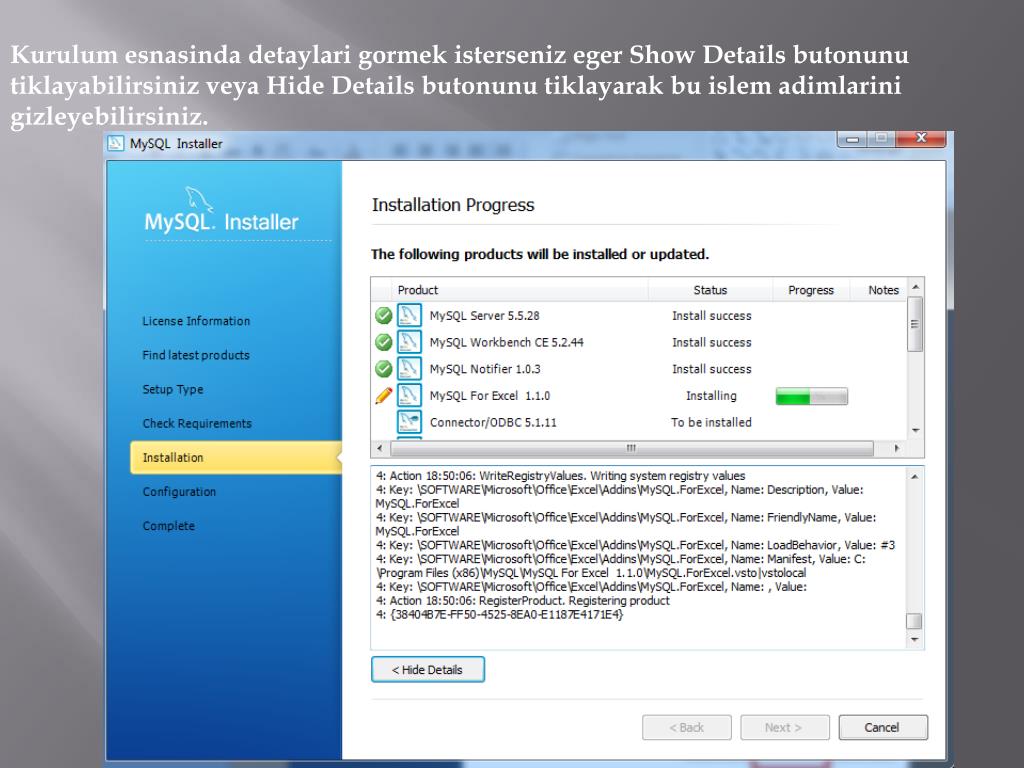The height and width of the screenshot is (768, 1024).
Task: Click the MySQL Server 5.5.28 product icon
Action: pyautogui.click(x=409, y=315)
